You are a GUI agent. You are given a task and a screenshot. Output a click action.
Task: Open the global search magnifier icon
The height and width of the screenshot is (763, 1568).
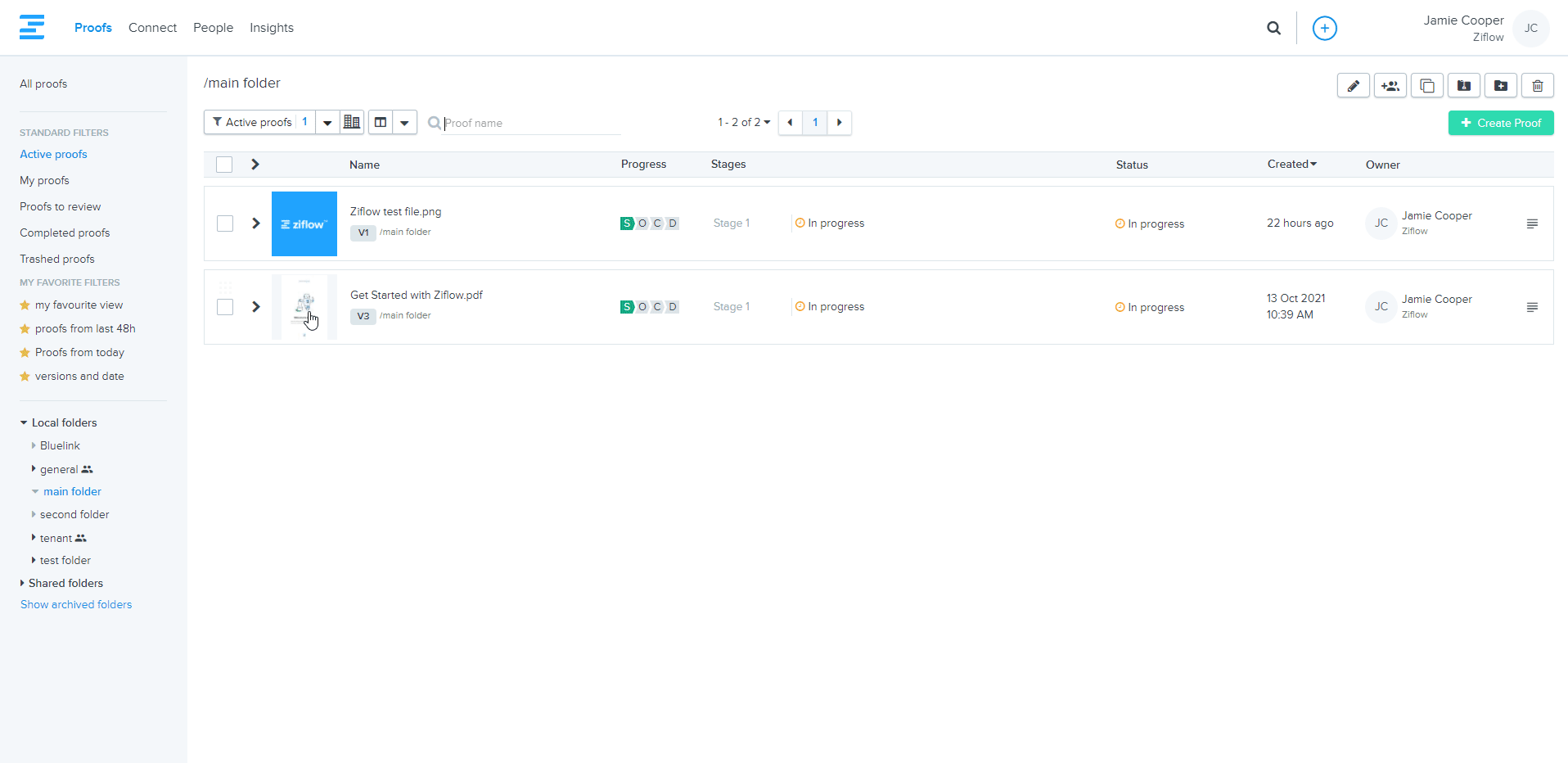coord(1273,29)
